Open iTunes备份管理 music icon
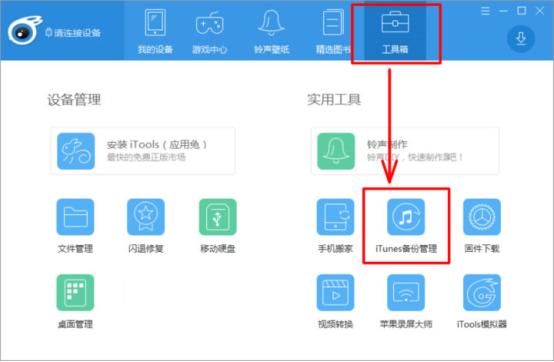The height and width of the screenshot is (362, 554). point(406,217)
